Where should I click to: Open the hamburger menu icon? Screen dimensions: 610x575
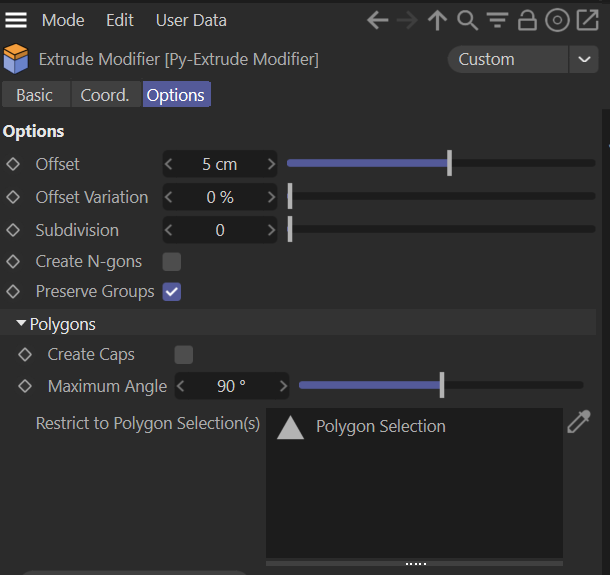16,20
